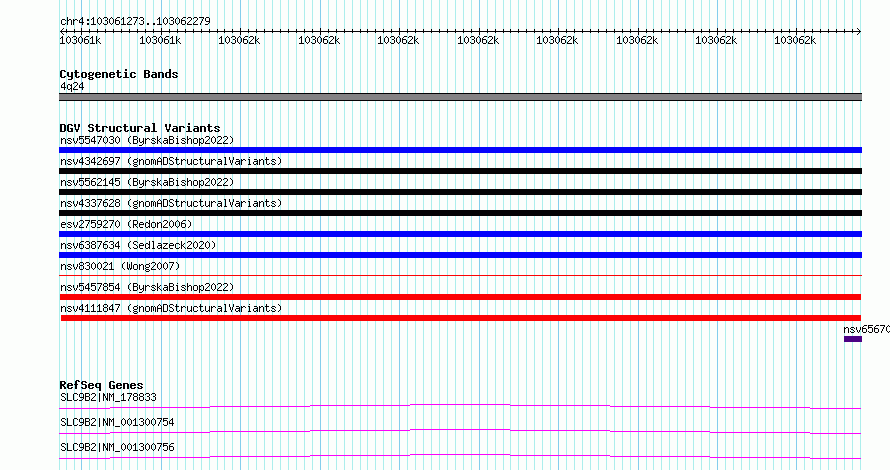Select the RefSeq Genes track heading
The height and width of the screenshot is (470, 890).
coord(102,385)
